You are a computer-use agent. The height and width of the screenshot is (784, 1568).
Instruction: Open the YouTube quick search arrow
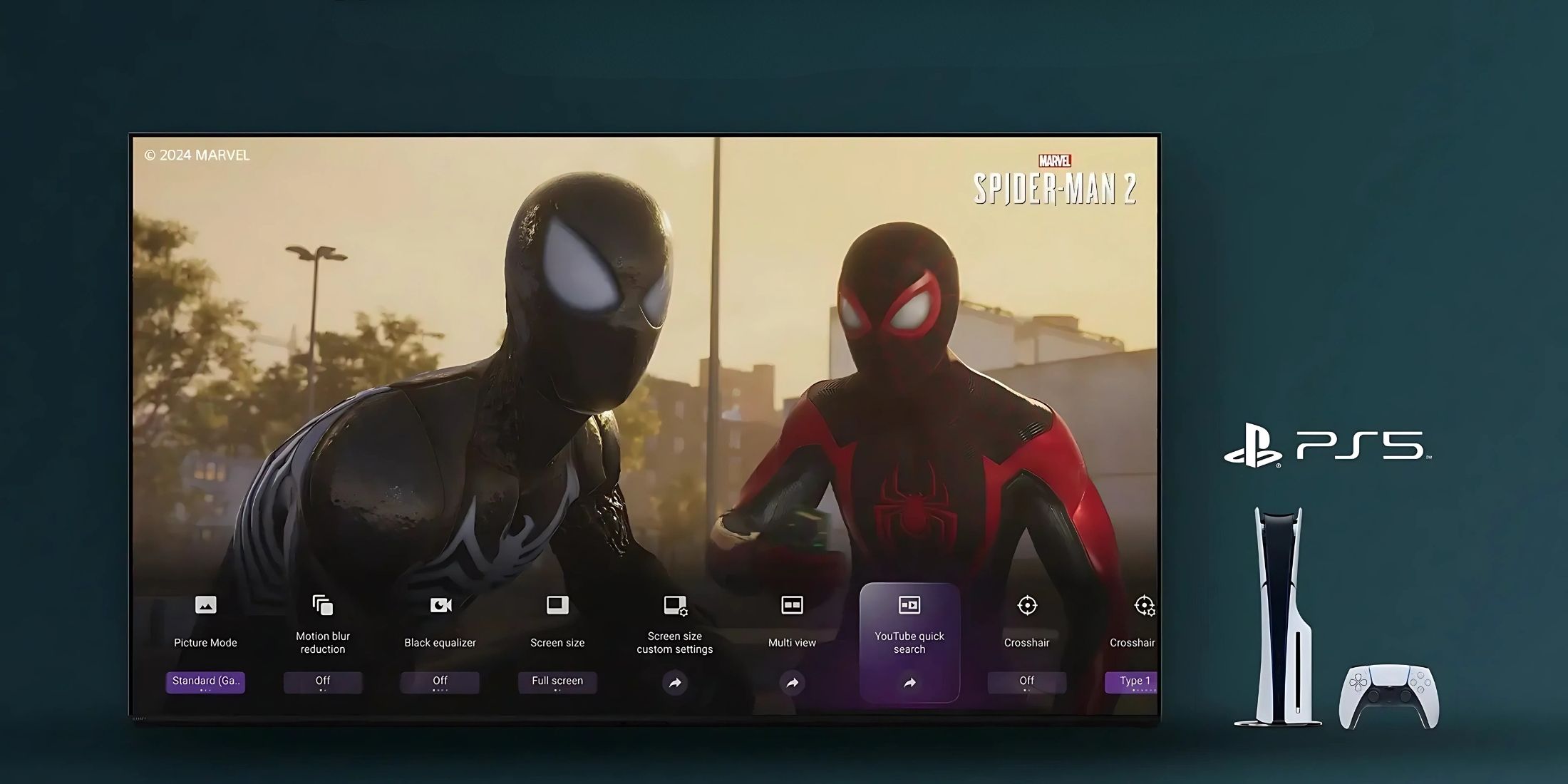(909, 683)
